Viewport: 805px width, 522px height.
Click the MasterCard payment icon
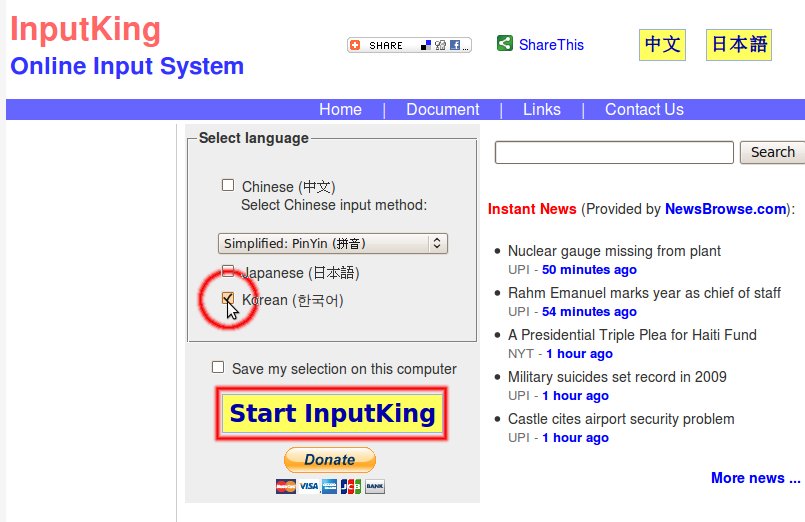[286, 486]
